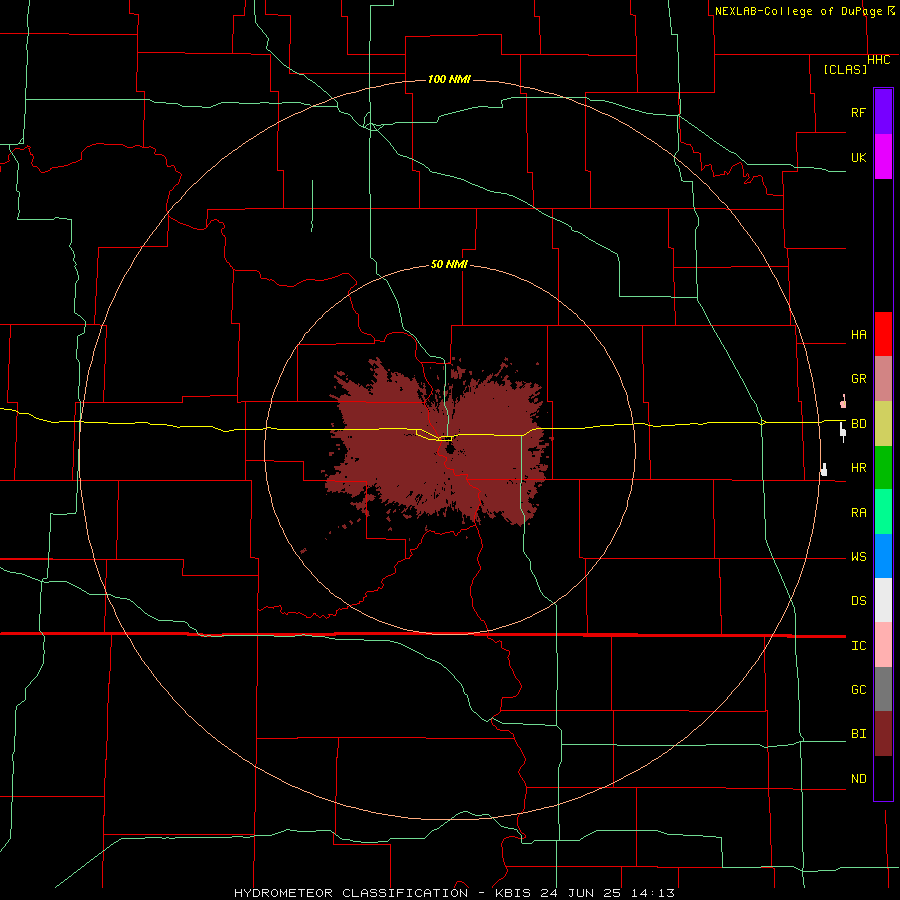The height and width of the screenshot is (900, 900).
Task: Click the magenta UK color swatch
Action: pyautogui.click(x=883, y=157)
